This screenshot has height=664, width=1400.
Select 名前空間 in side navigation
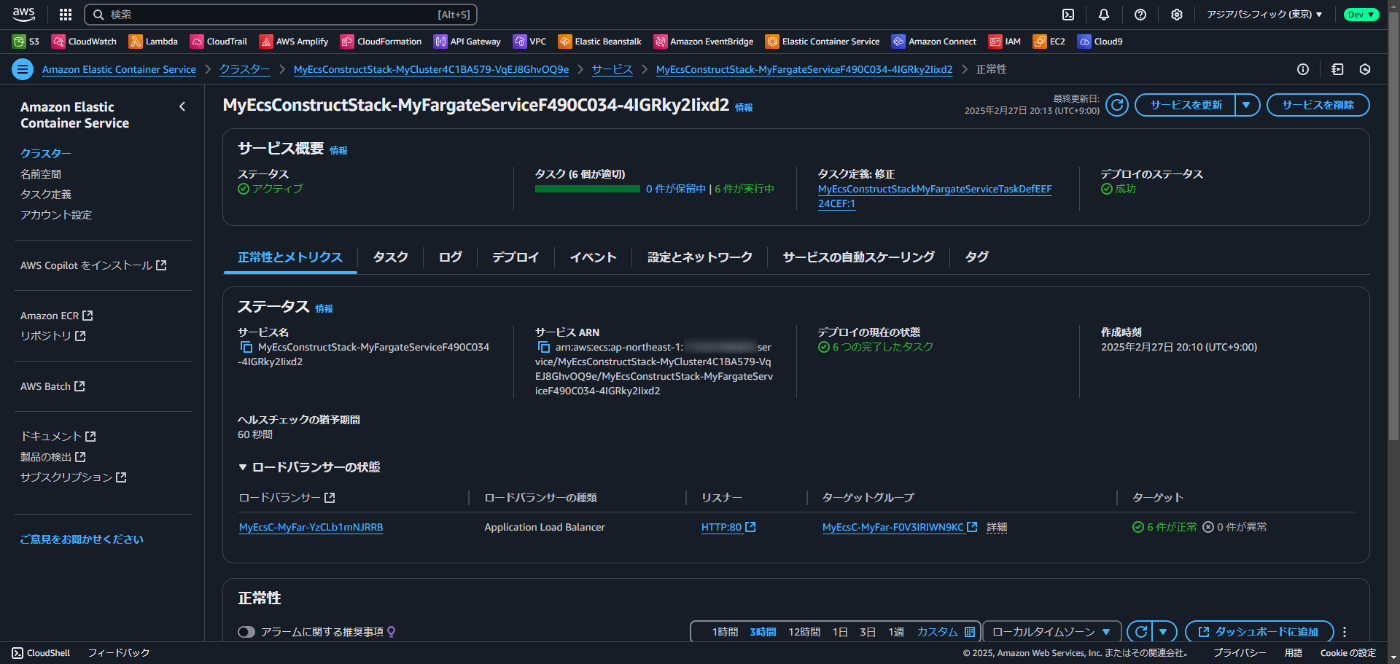41,174
